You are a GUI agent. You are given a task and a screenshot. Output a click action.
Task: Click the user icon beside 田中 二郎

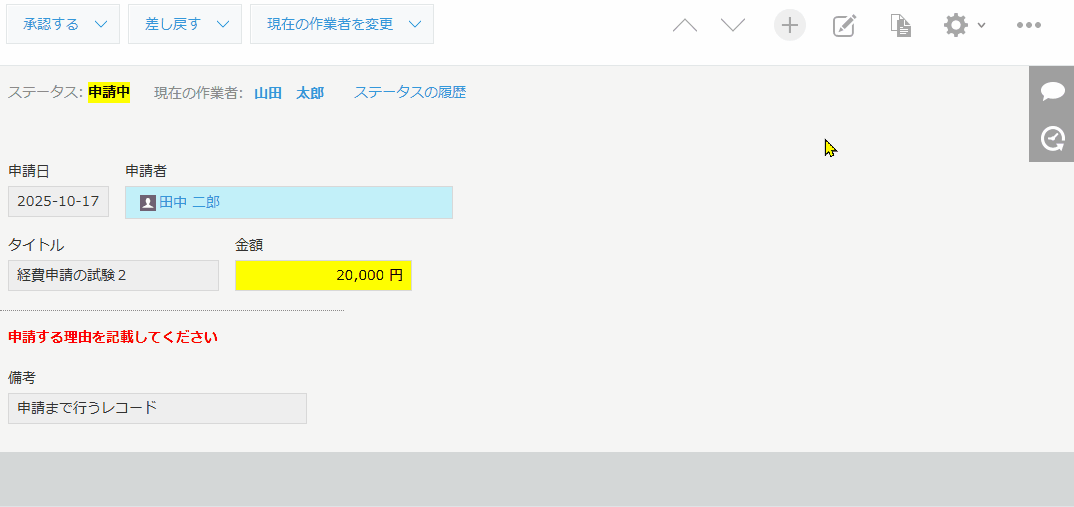click(x=148, y=203)
